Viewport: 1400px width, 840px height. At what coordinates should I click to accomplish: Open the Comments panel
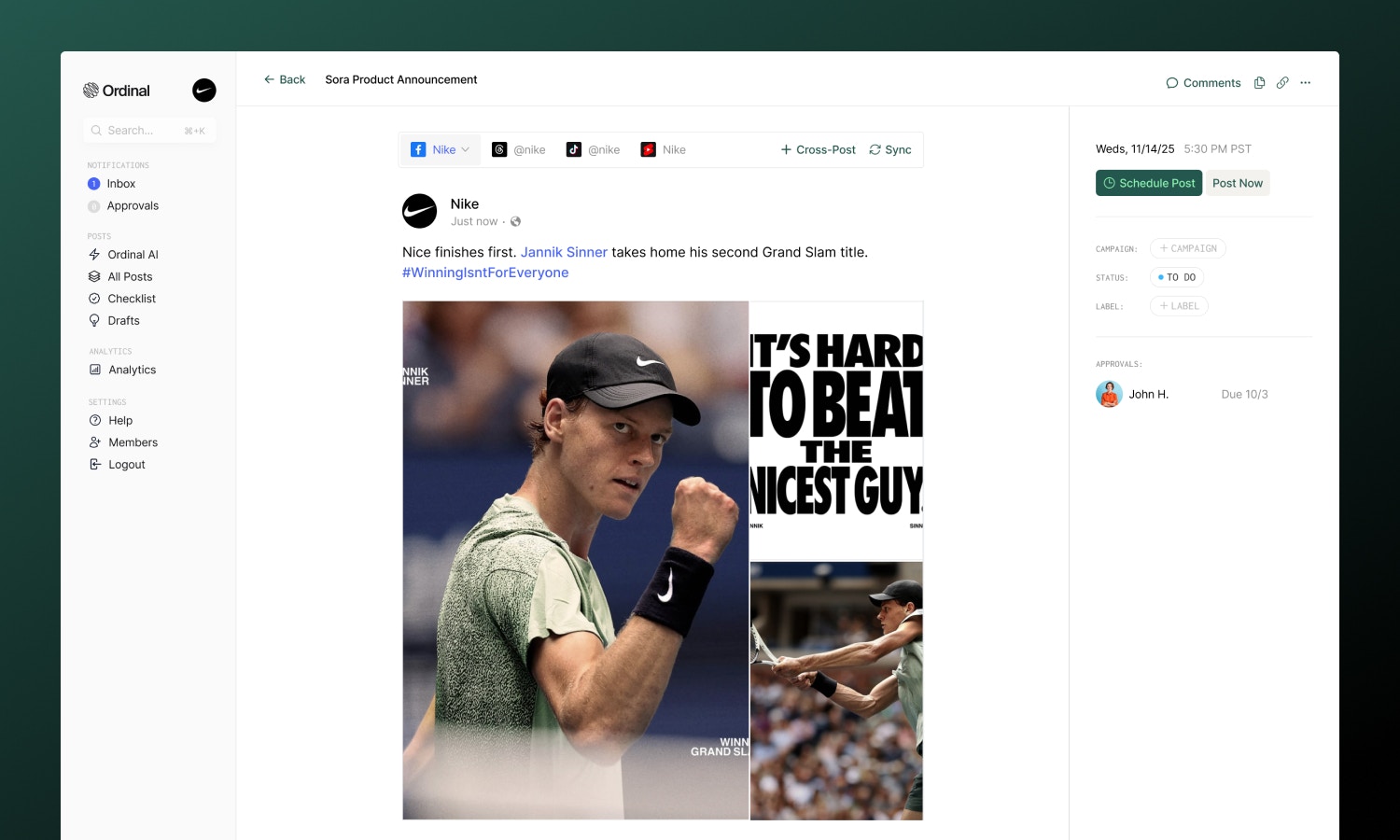[x=1203, y=83]
